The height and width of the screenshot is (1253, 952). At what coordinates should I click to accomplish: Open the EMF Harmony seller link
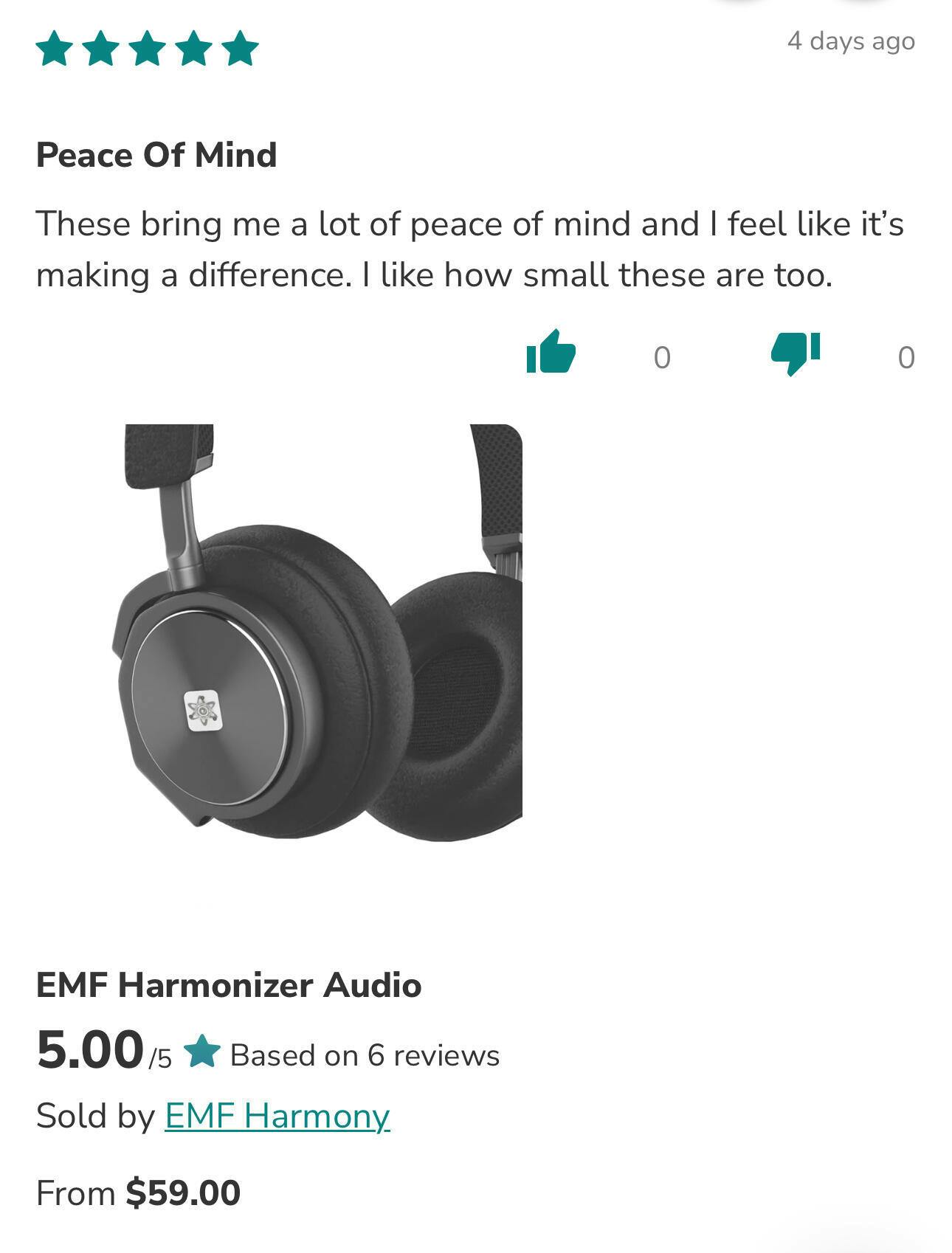tap(277, 1115)
